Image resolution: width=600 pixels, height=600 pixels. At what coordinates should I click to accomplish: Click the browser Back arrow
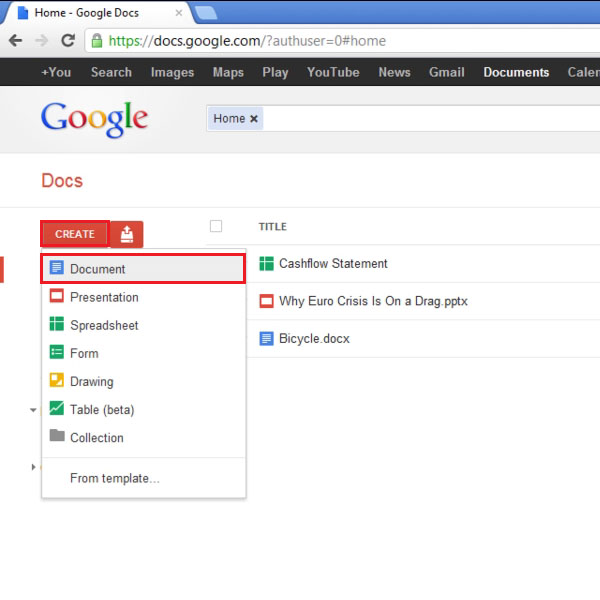click(x=15, y=40)
